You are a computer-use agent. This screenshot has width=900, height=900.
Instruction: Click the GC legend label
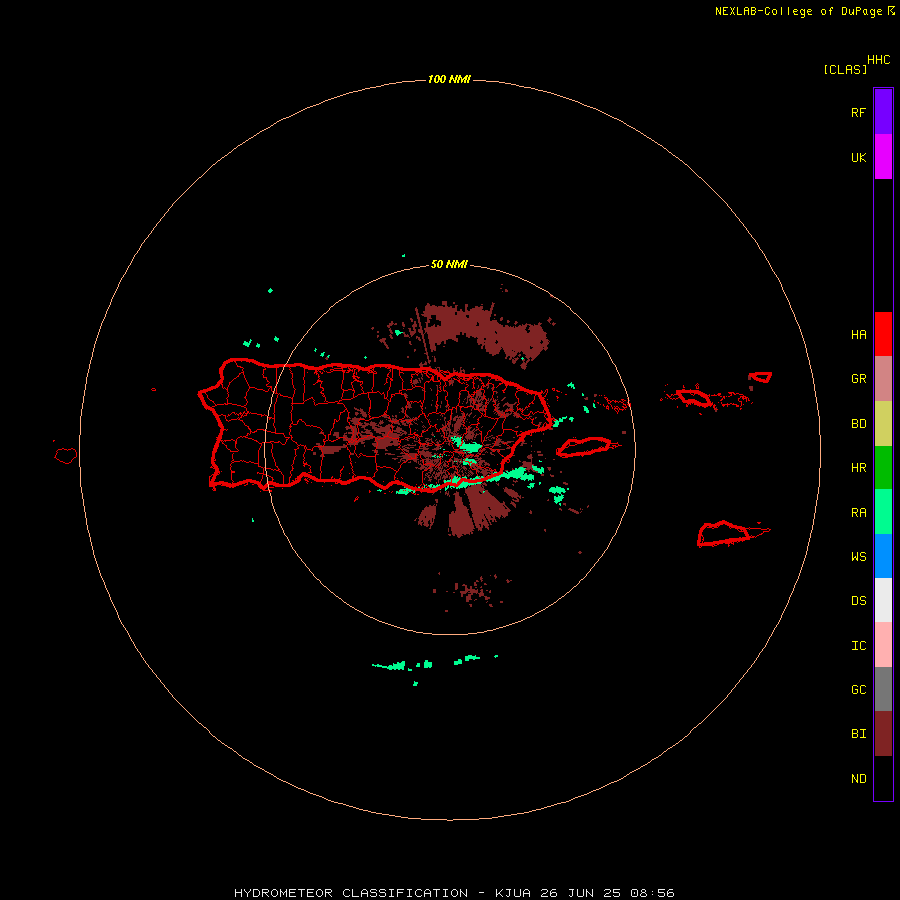pyautogui.click(x=858, y=689)
